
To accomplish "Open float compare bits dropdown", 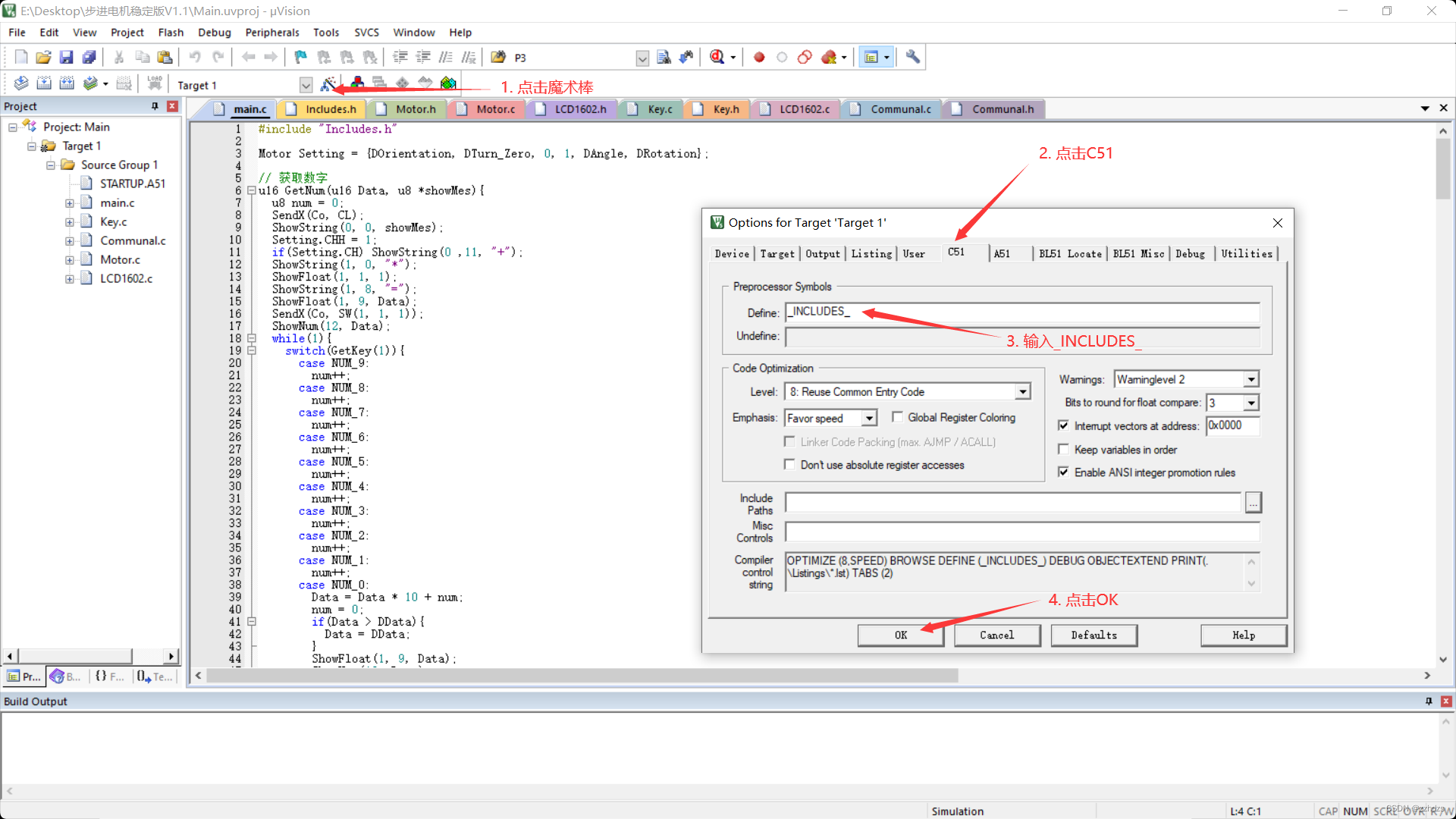I will coord(1251,403).
